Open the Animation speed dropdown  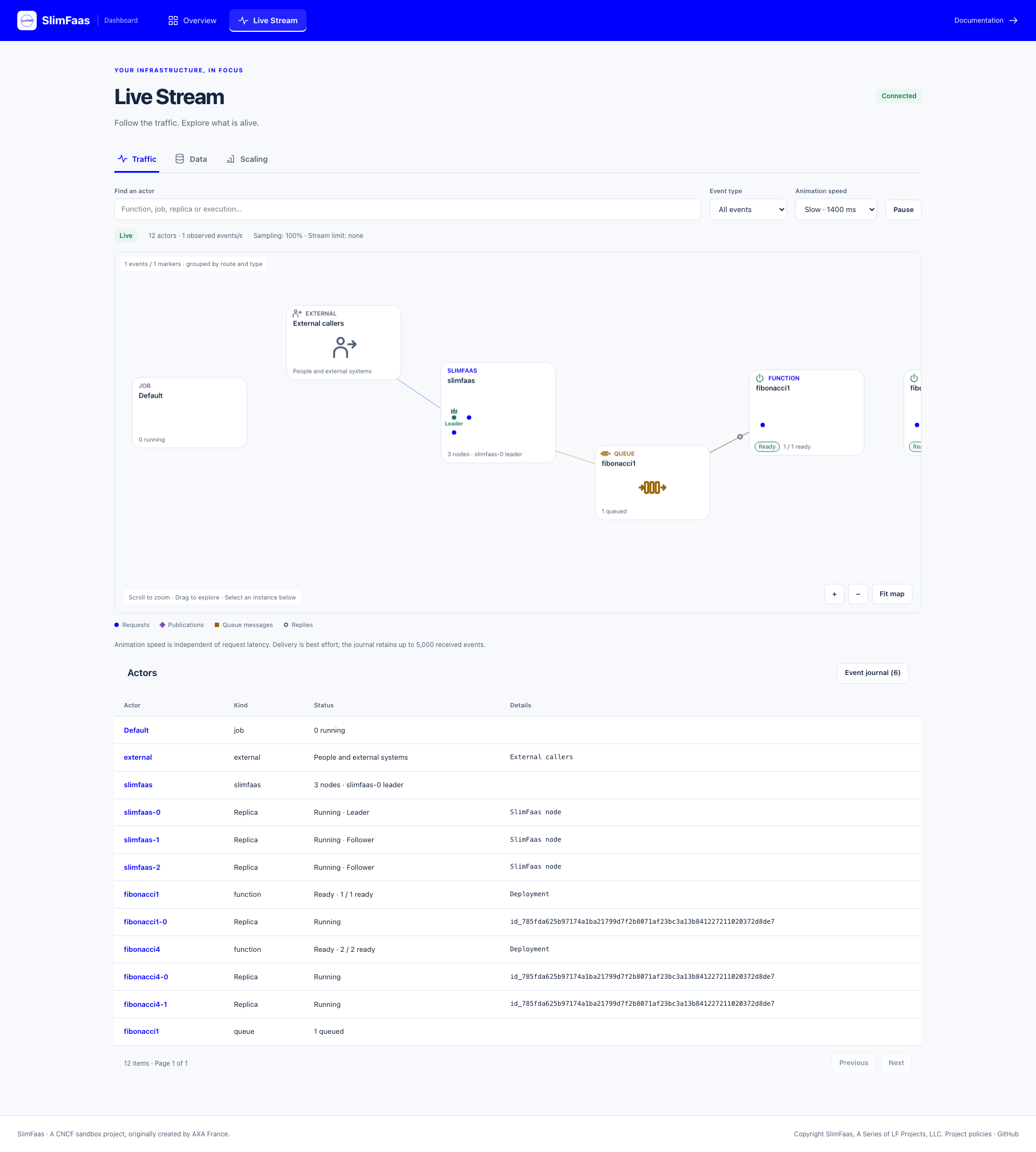click(836, 209)
